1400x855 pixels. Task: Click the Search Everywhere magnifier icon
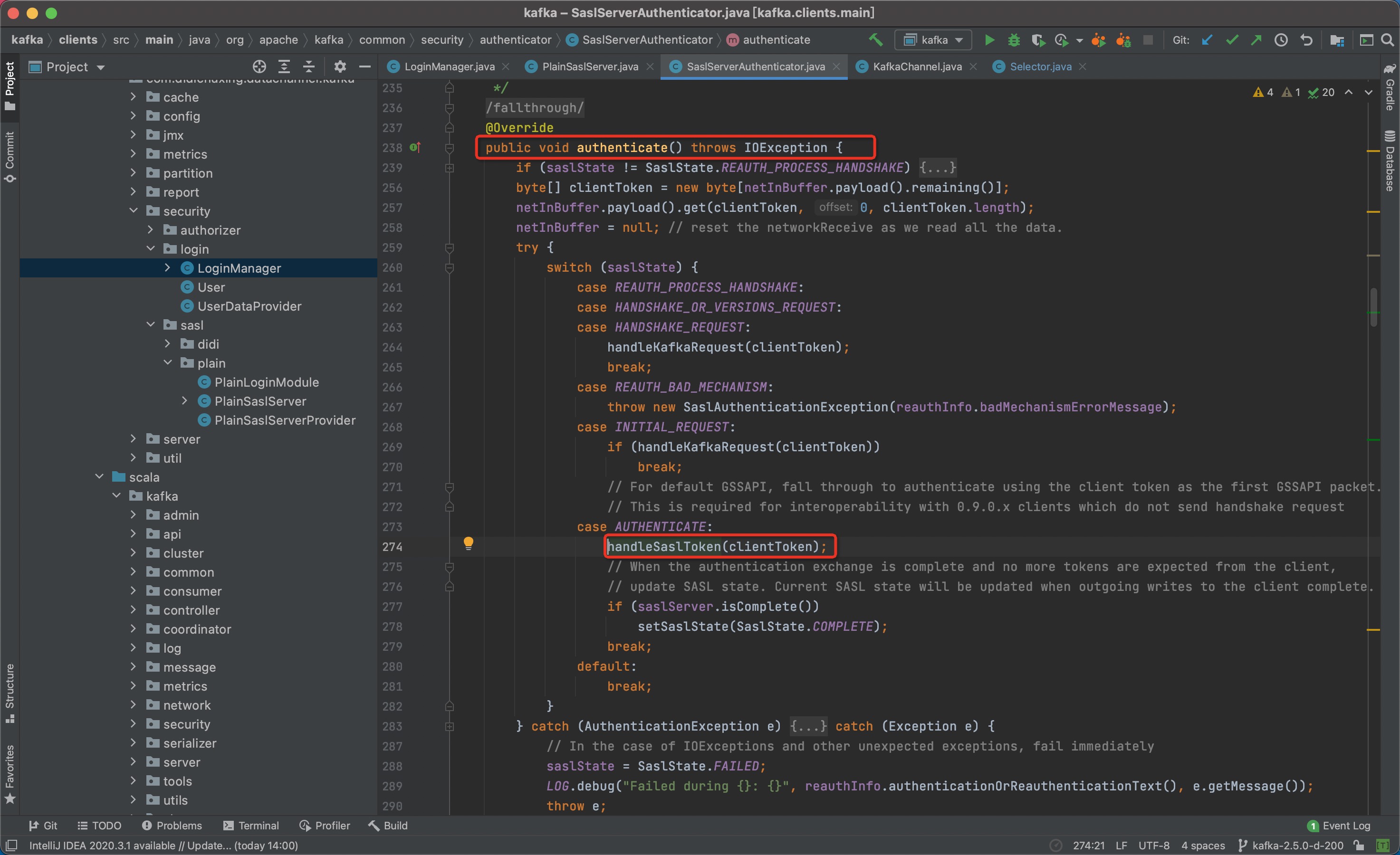point(1387,40)
